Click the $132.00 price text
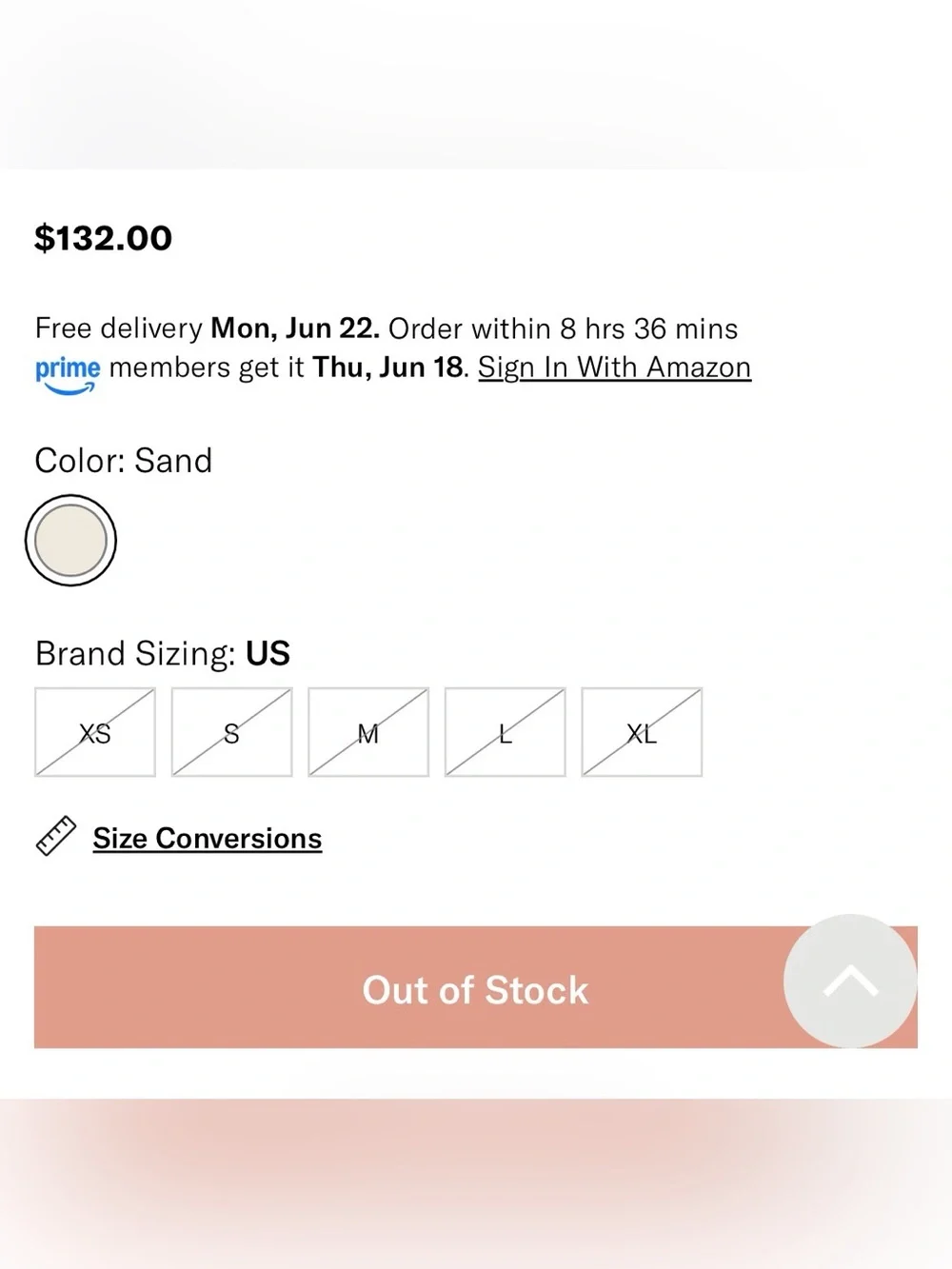This screenshot has width=952, height=1269. pyautogui.click(x=104, y=238)
